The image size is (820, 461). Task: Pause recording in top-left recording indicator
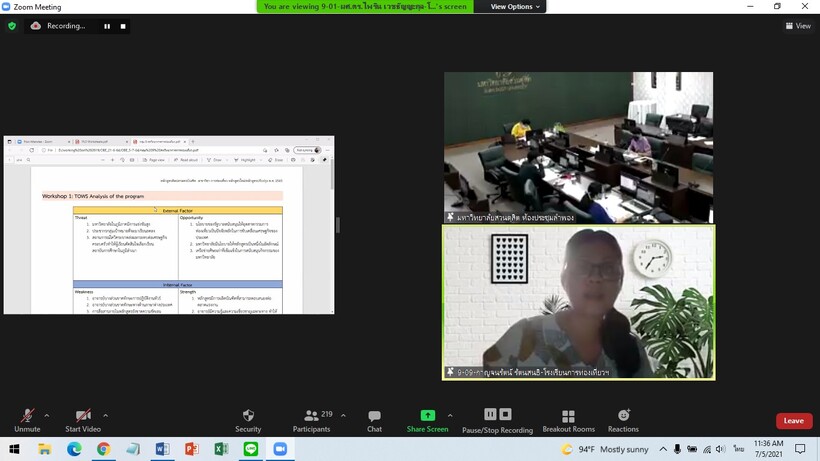point(107,26)
